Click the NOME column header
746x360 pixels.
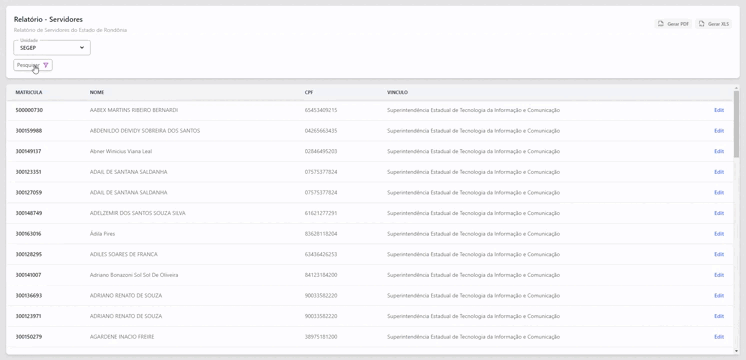click(97, 92)
